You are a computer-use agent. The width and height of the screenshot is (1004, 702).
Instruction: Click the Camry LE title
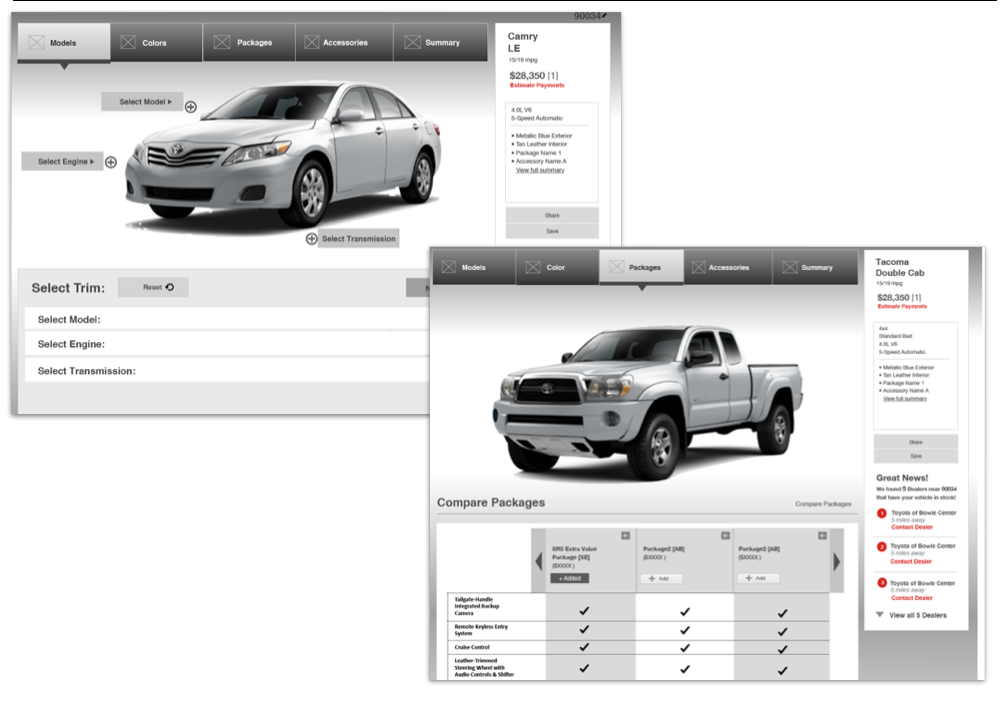click(522, 42)
